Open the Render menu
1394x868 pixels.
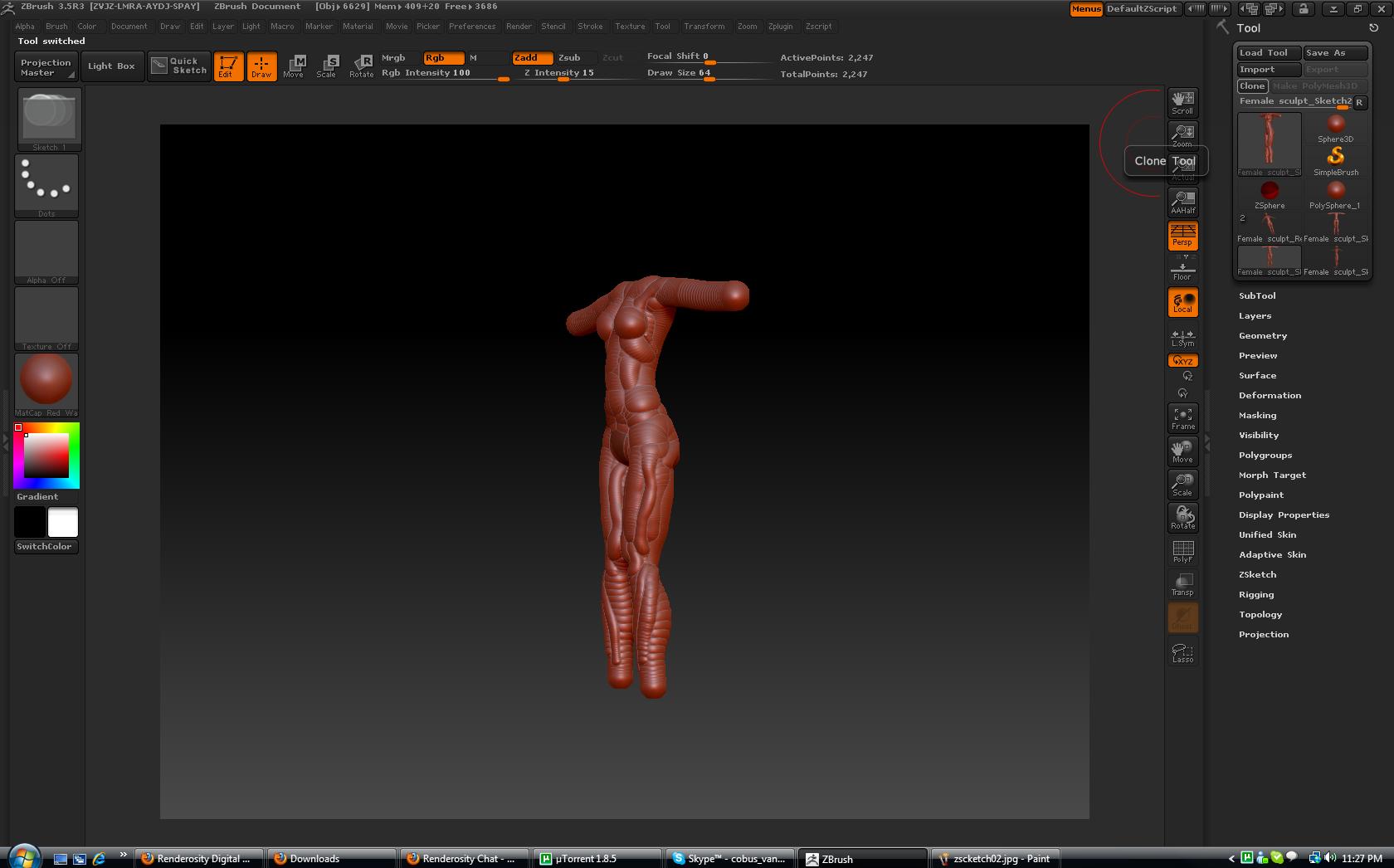click(519, 27)
